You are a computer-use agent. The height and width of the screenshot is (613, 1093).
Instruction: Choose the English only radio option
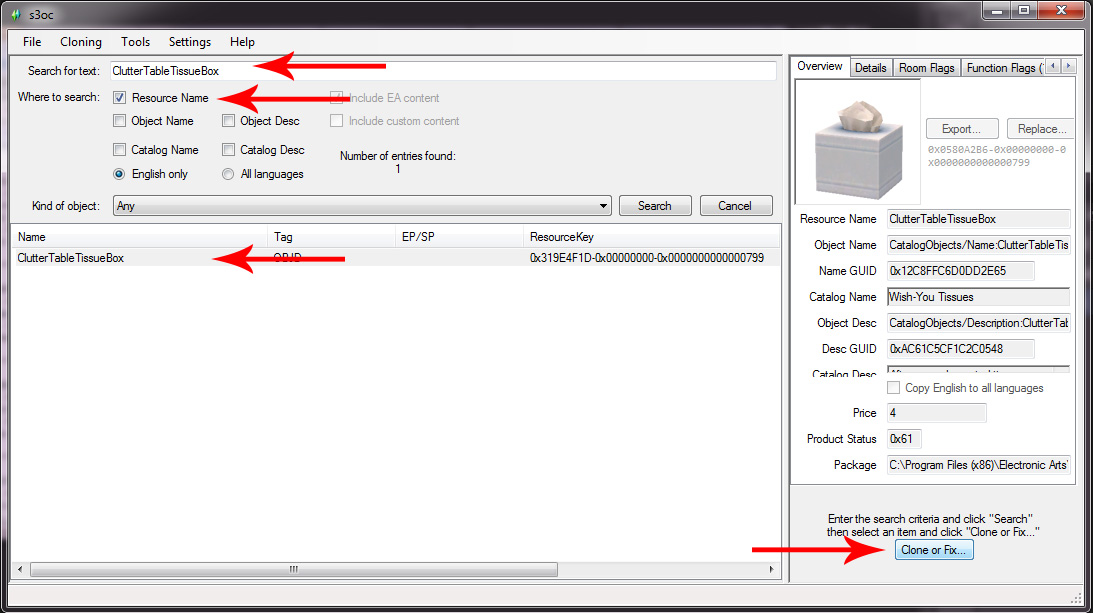[120, 174]
